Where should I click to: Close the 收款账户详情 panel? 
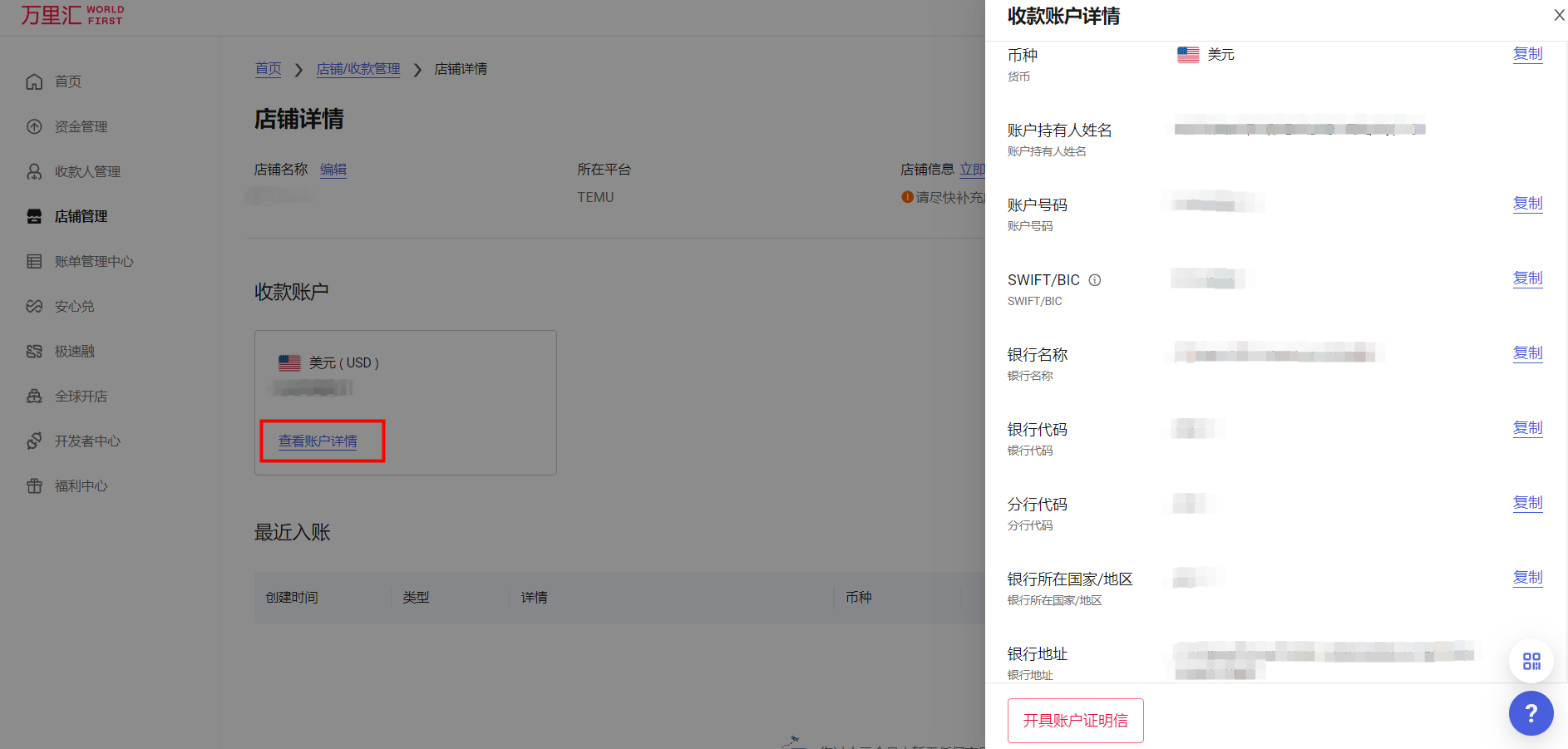pyautogui.click(x=1559, y=15)
